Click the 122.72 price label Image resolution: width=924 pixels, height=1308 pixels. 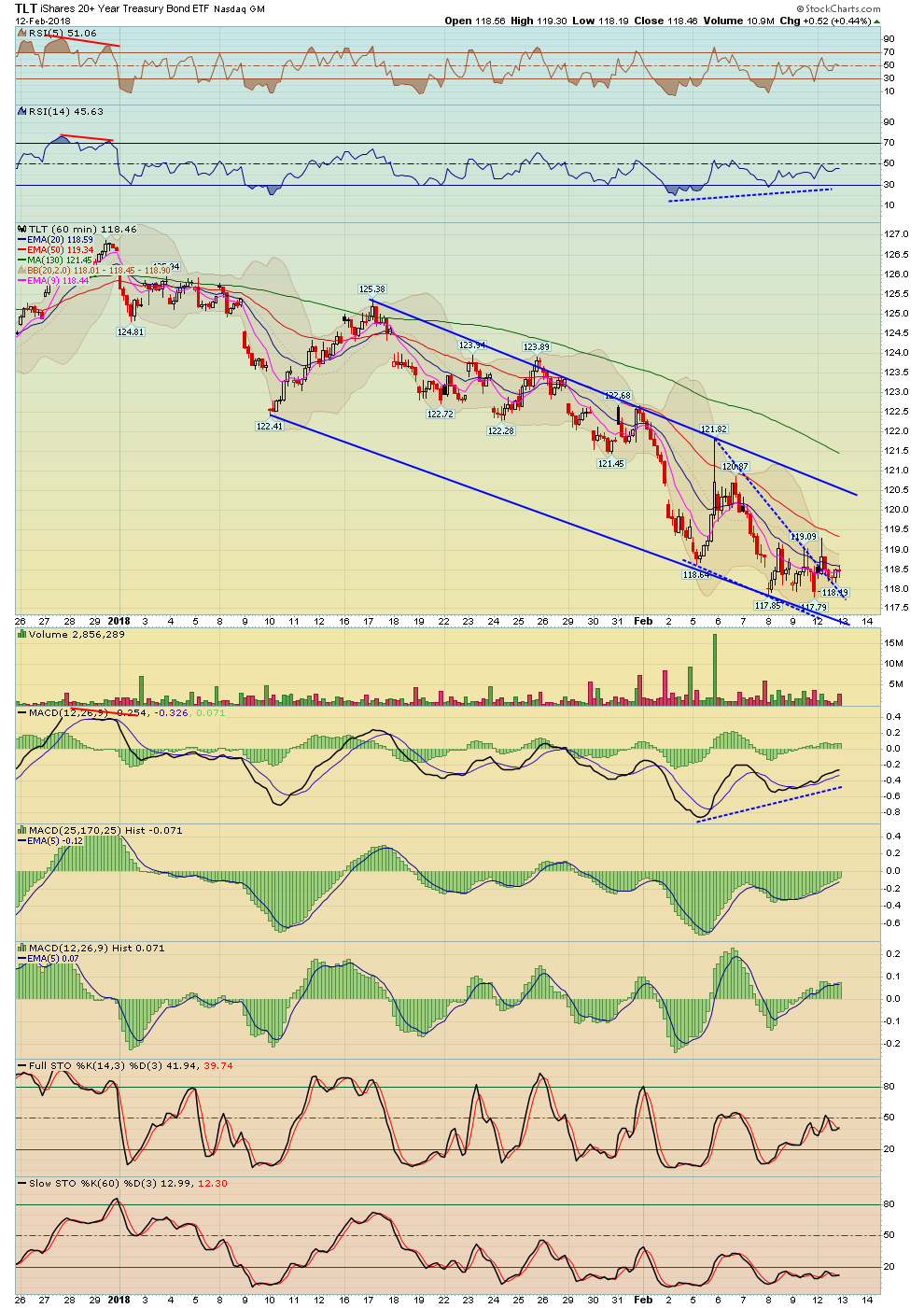tap(441, 414)
